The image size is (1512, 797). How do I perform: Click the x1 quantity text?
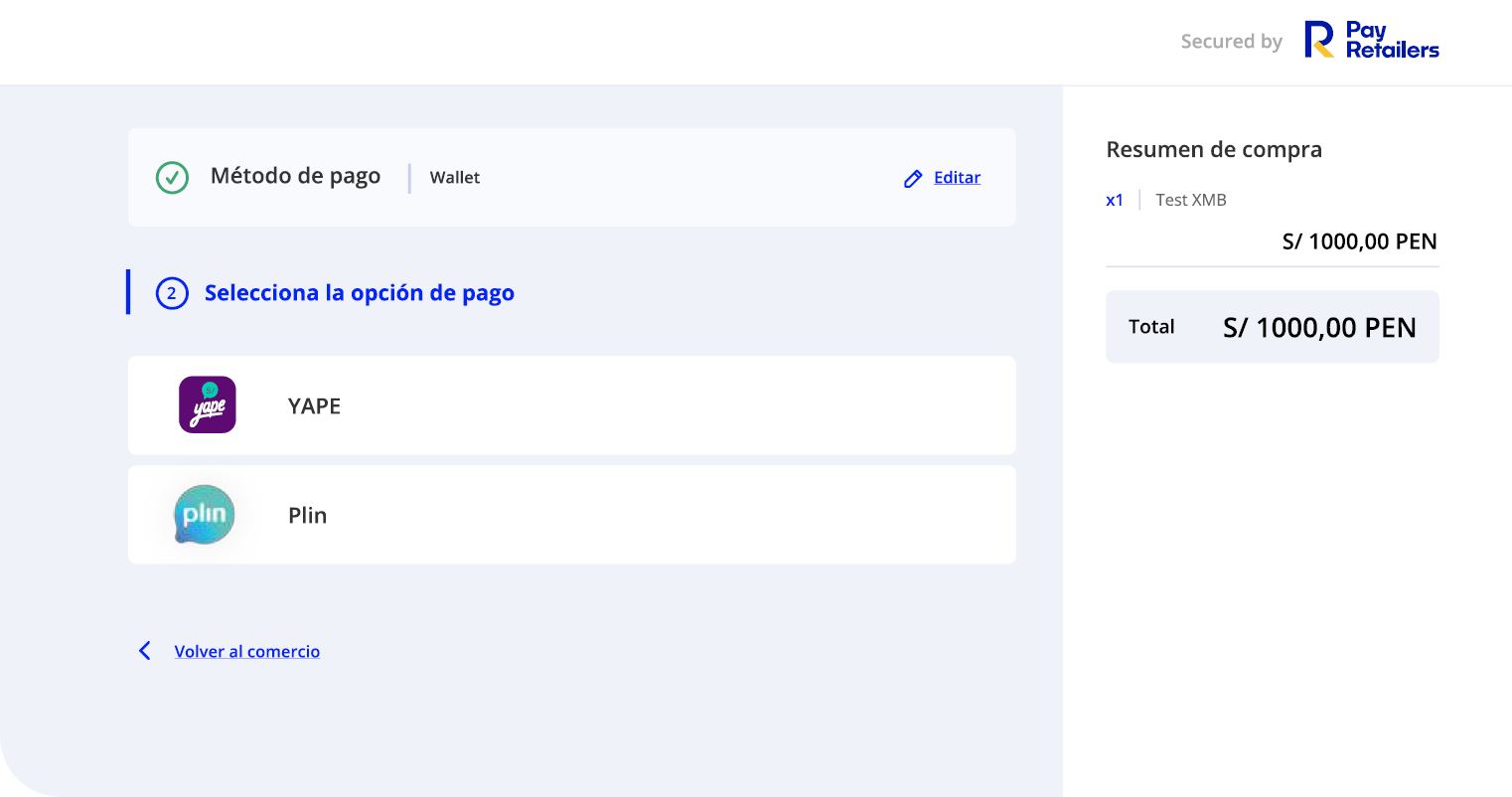click(x=1115, y=201)
